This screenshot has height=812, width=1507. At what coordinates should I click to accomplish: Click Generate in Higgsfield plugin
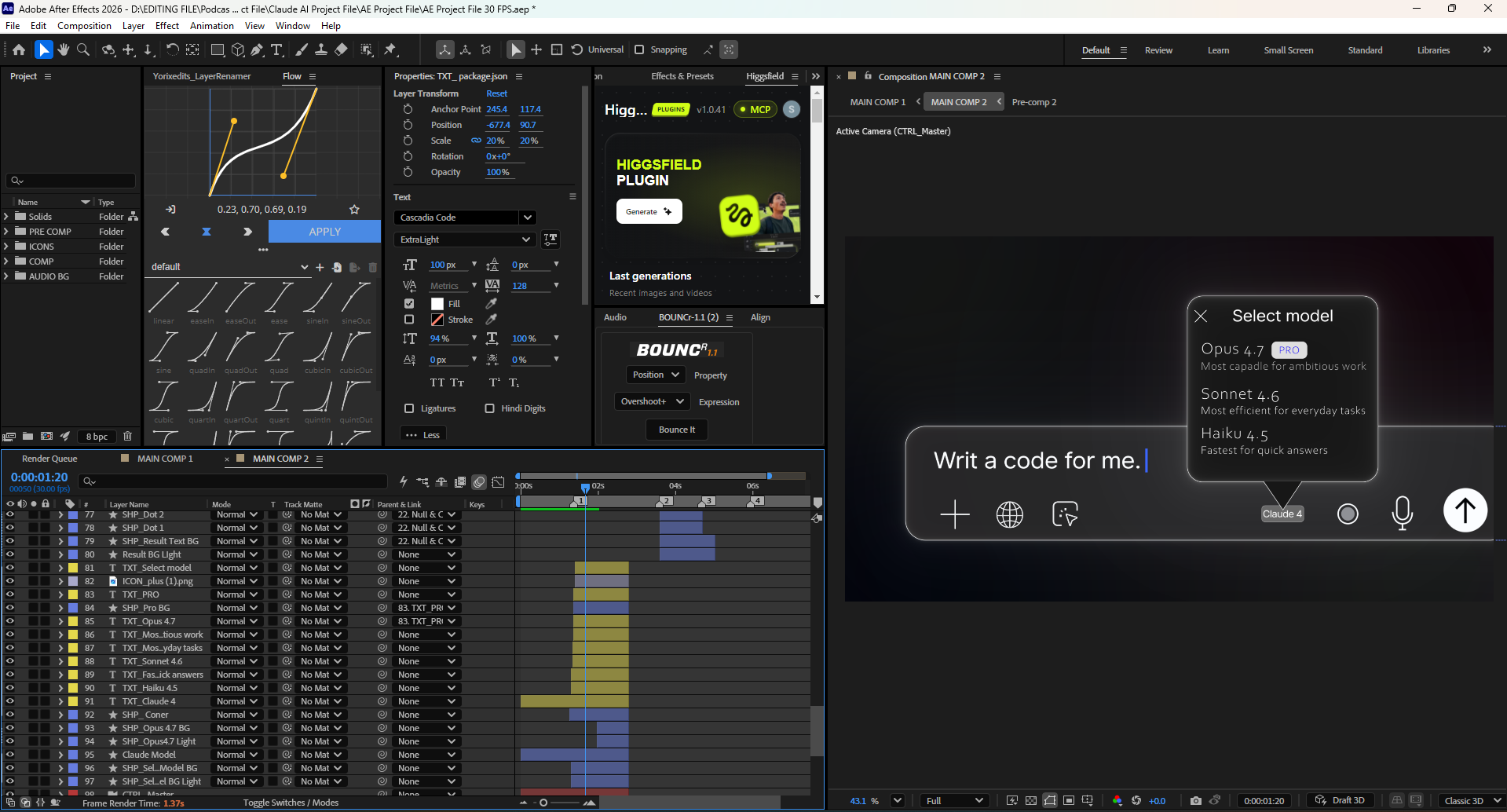point(649,211)
